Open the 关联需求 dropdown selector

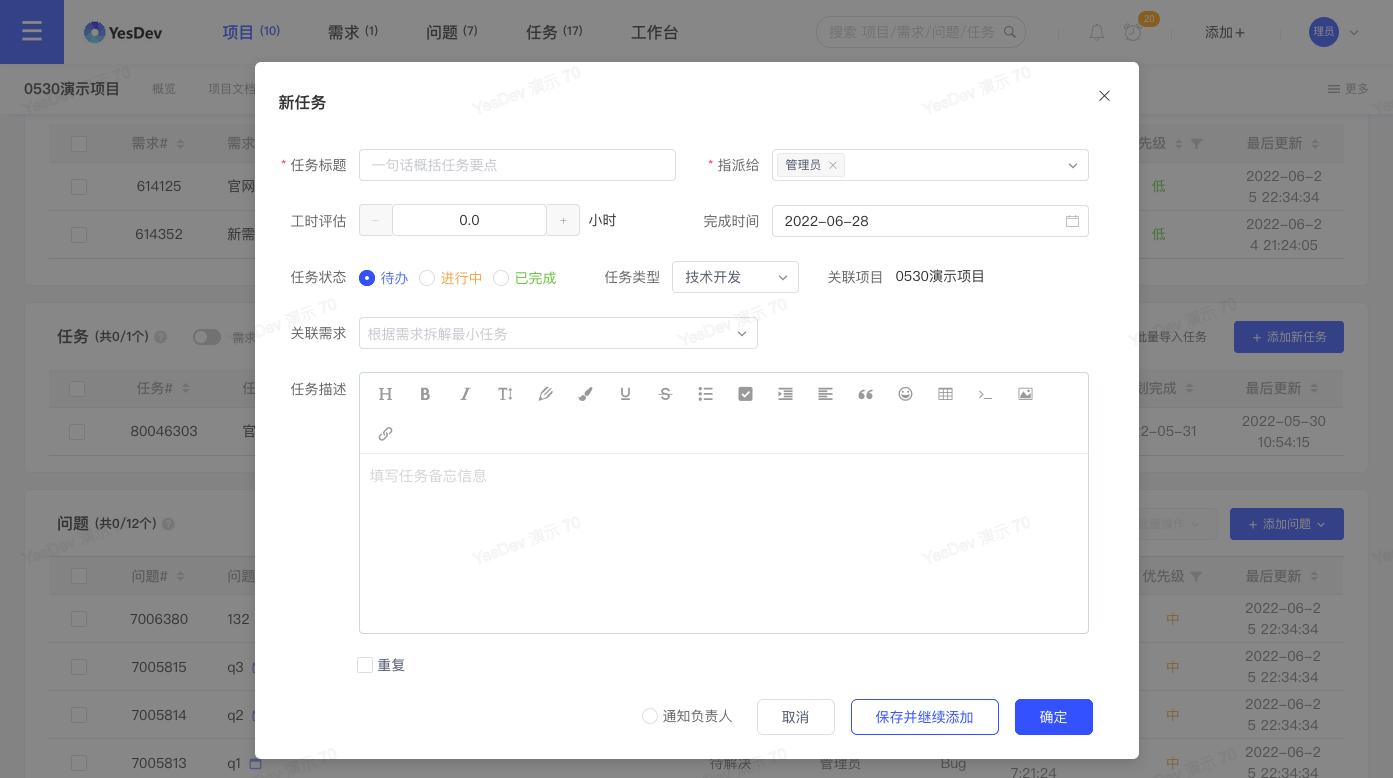tap(558, 333)
